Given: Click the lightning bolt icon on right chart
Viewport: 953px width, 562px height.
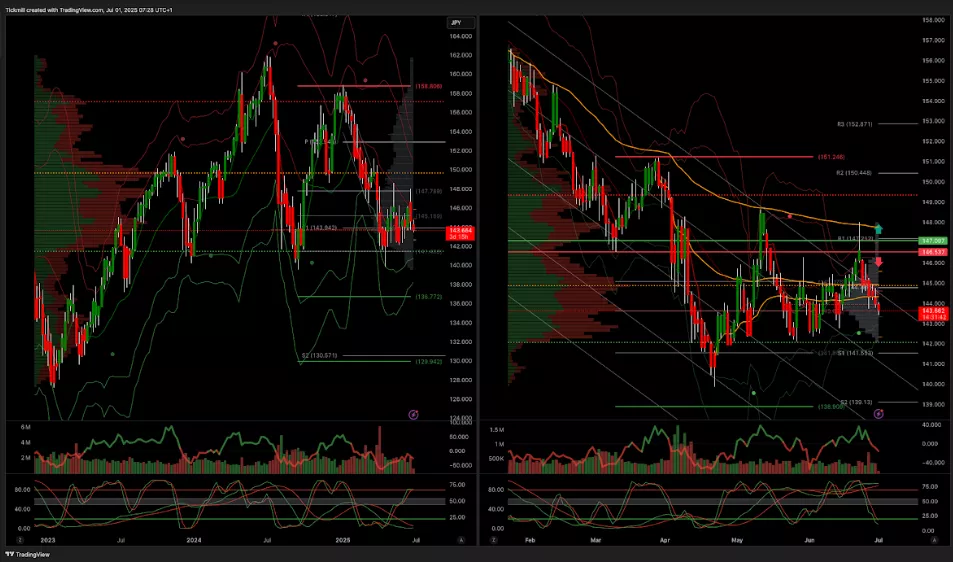Looking at the screenshot, I should tap(878, 413).
